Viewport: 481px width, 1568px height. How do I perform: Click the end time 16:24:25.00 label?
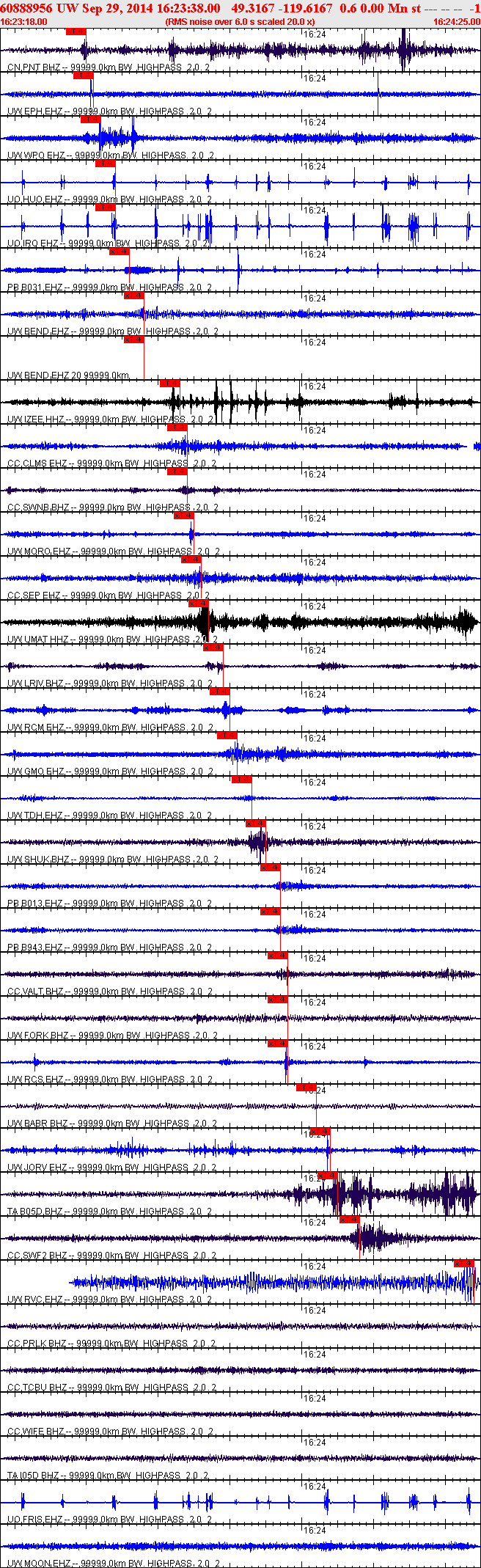pyautogui.click(x=457, y=22)
